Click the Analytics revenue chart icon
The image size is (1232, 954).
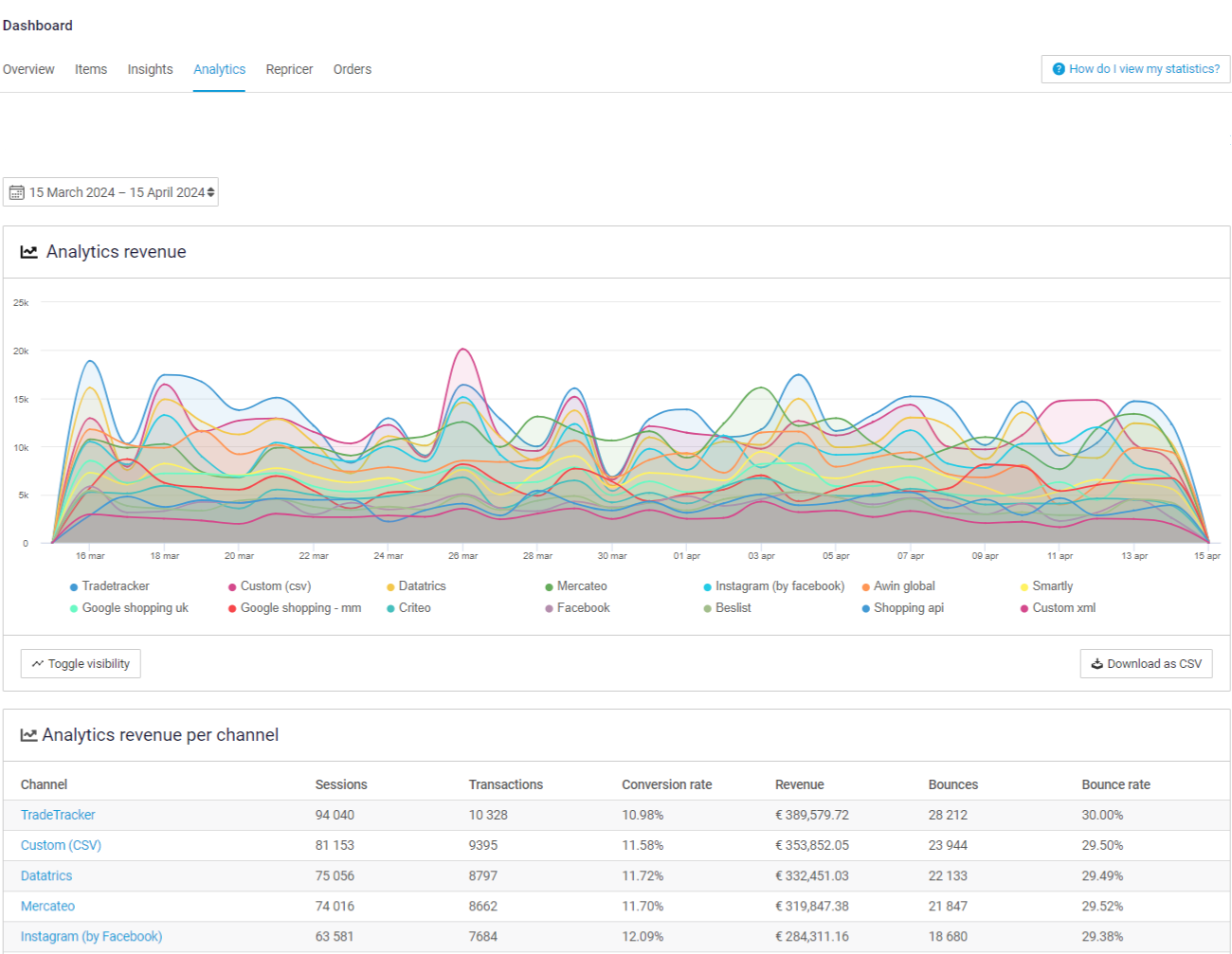tap(29, 252)
